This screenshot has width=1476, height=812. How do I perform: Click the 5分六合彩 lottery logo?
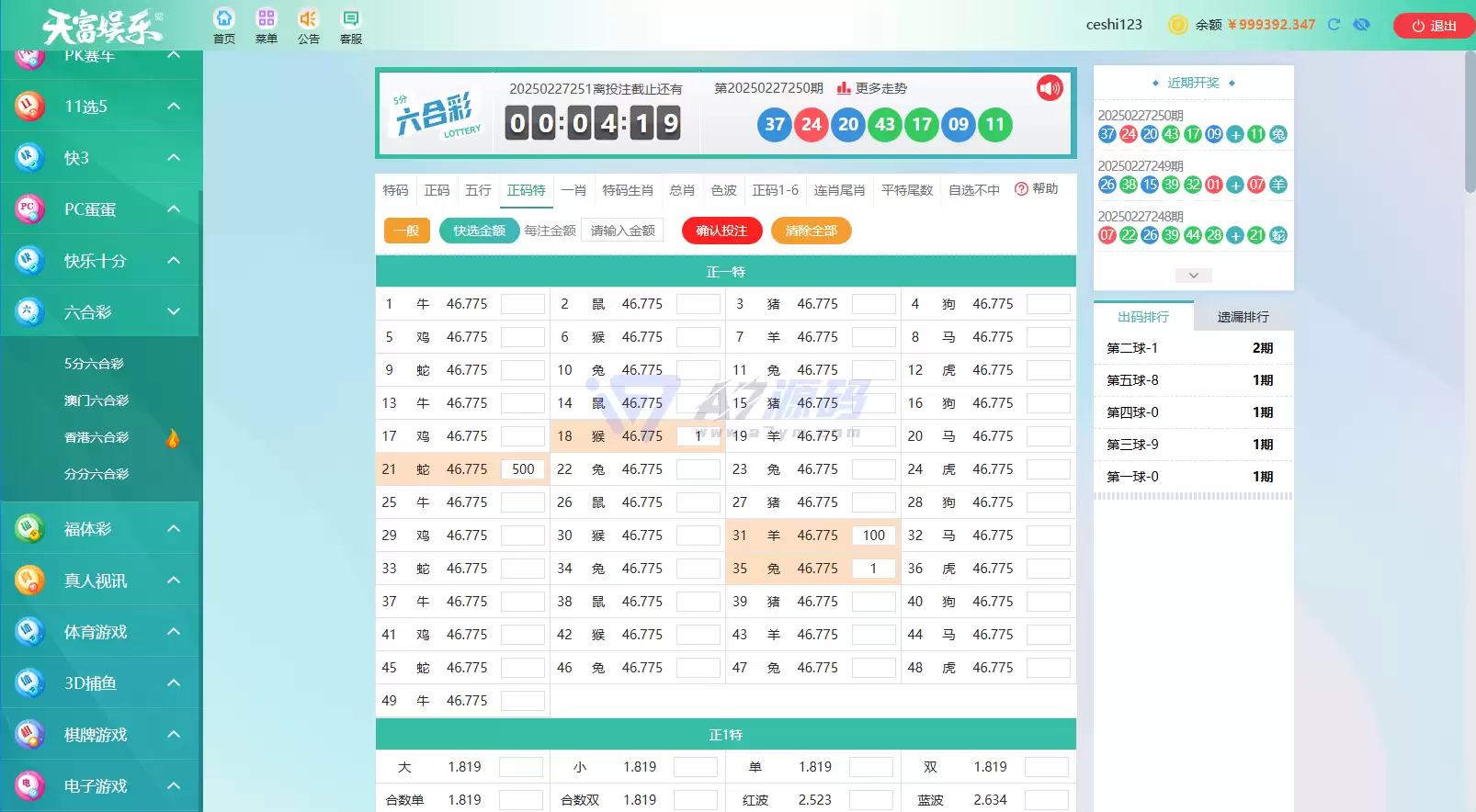pos(437,115)
